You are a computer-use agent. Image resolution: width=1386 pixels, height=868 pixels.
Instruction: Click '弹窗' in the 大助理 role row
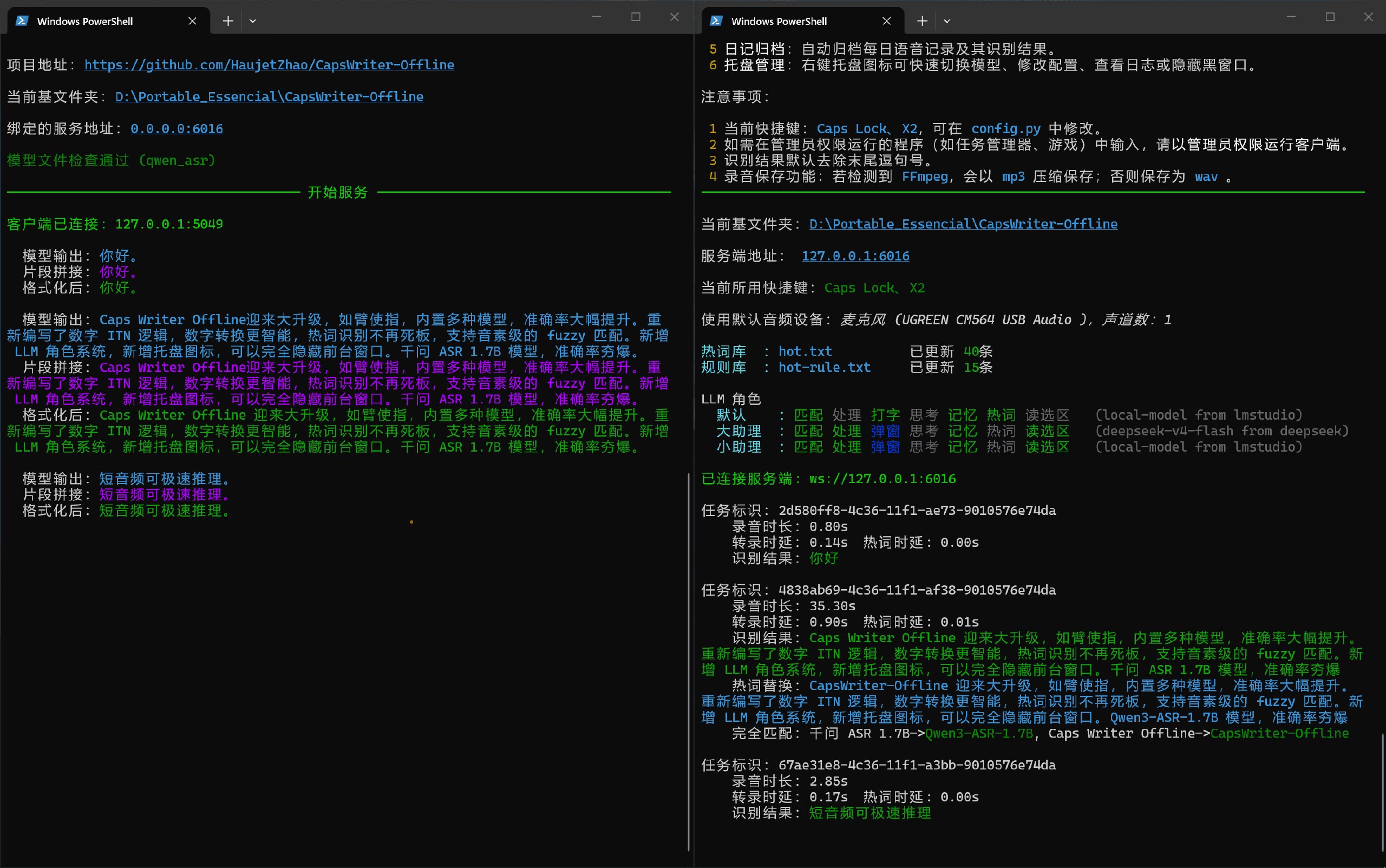[x=886, y=431]
